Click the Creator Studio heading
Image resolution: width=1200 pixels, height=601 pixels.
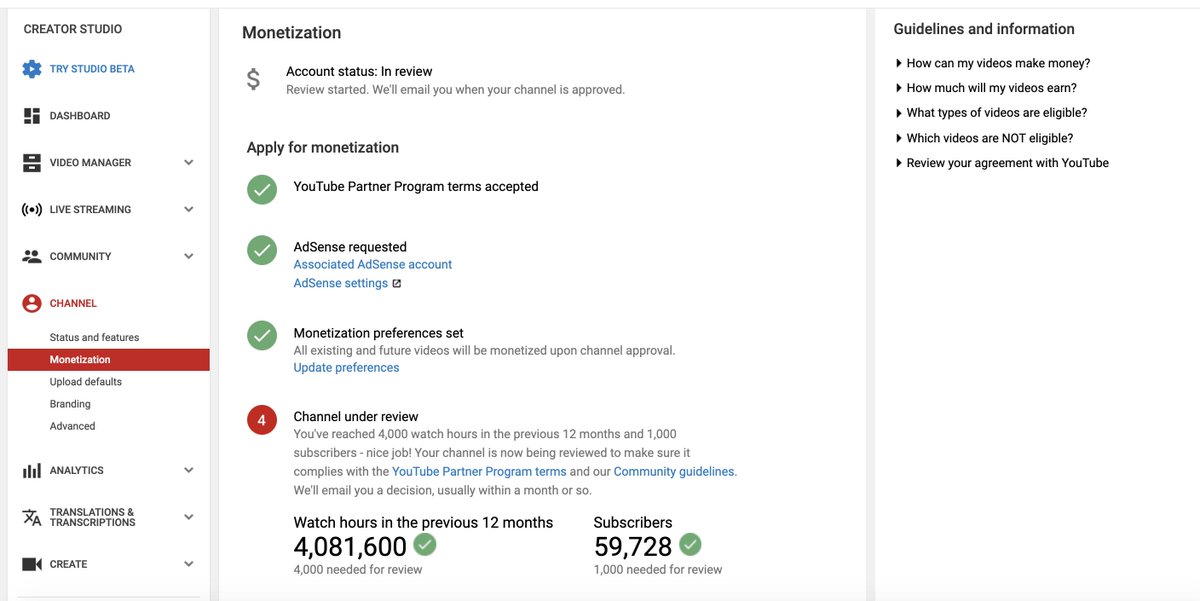point(73,30)
